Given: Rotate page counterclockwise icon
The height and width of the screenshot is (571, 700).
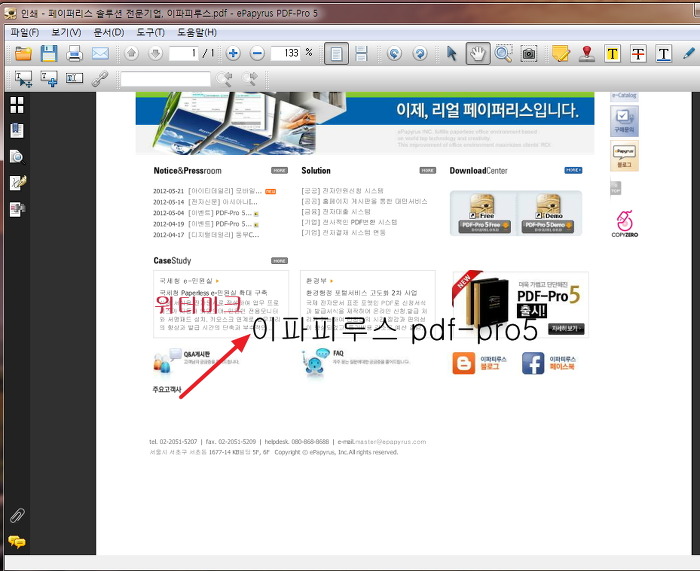Looking at the screenshot, I should pyautogui.click(x=394, y=54).
